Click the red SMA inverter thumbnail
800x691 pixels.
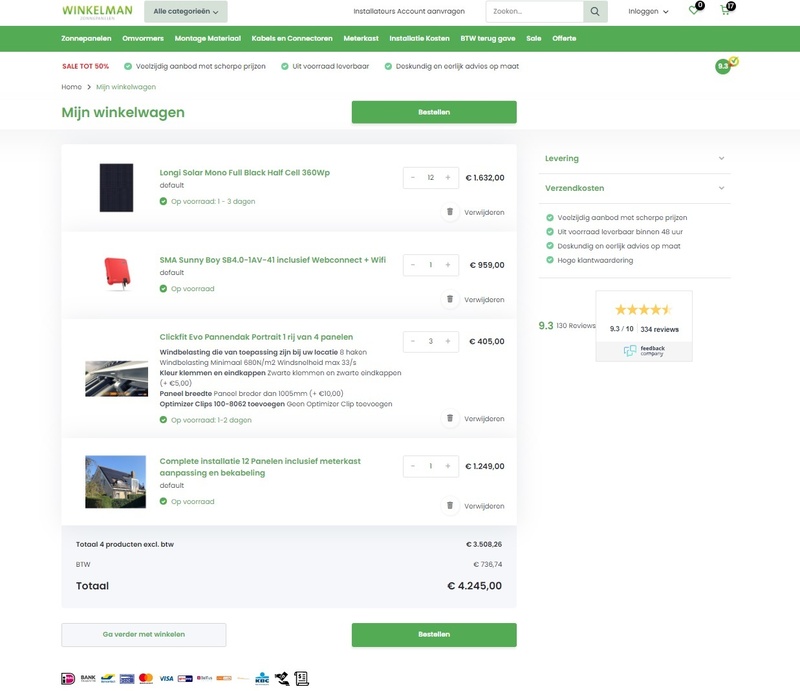[117, 274]
